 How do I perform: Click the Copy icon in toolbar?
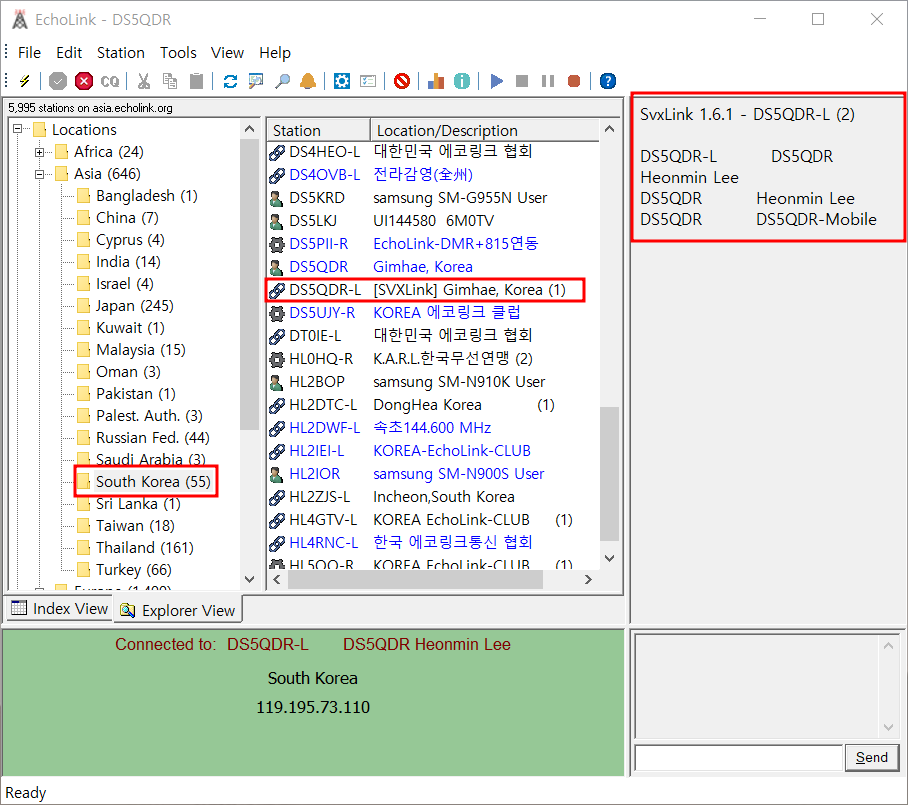pyautogui.click(x=170, y=81)
